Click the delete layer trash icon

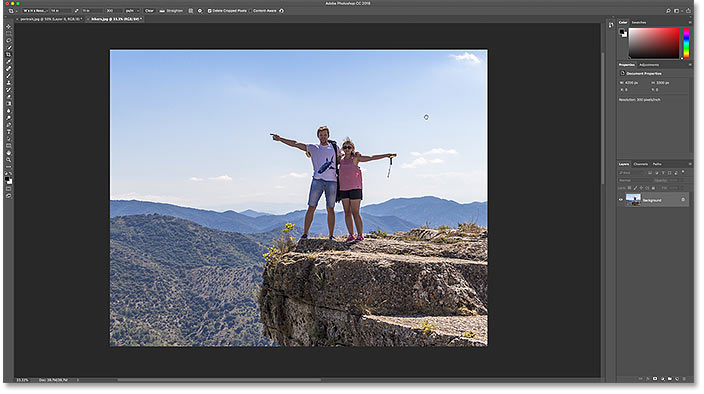[x=683, y=379]
